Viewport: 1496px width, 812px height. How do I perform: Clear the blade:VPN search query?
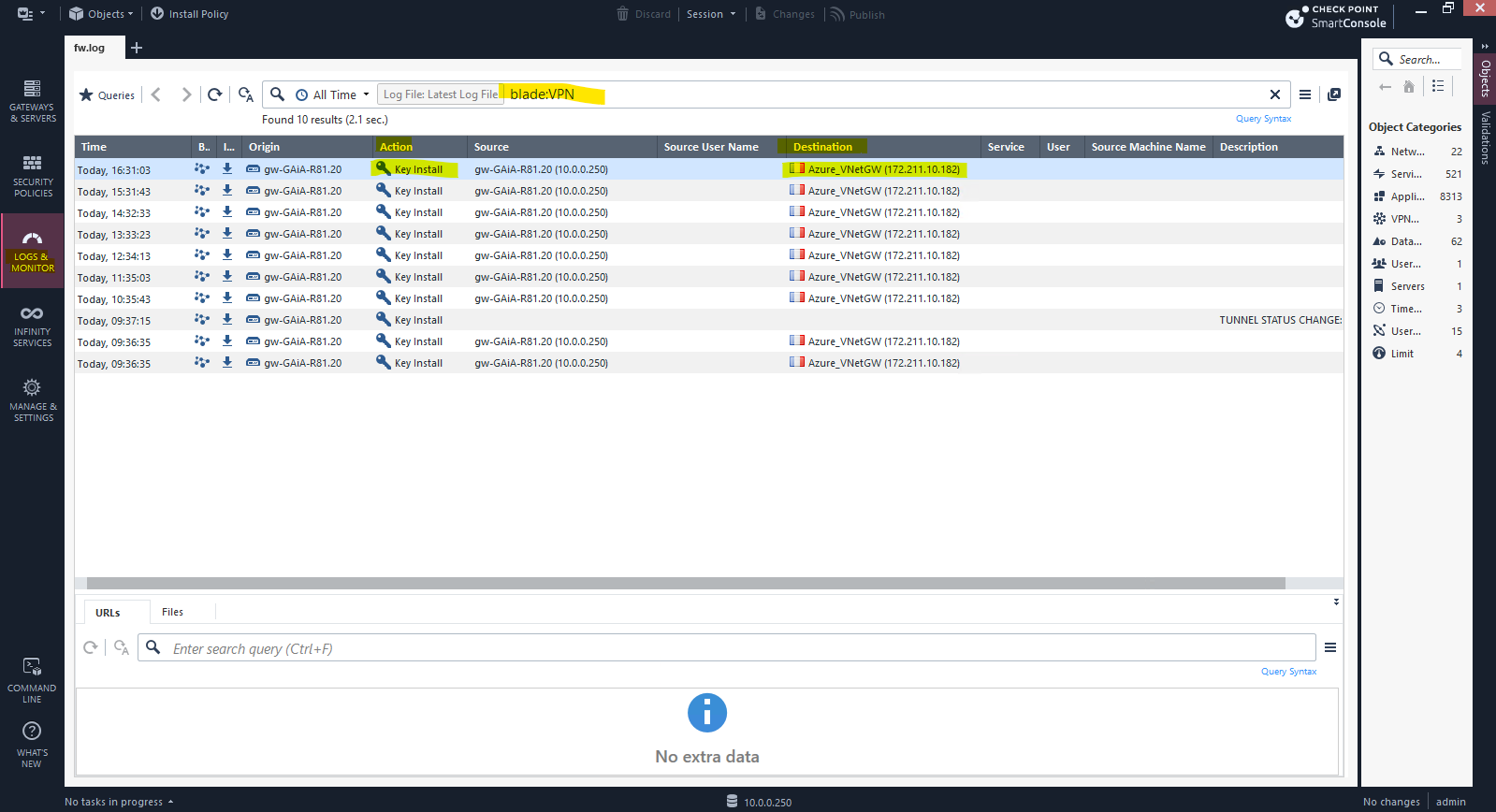click(1274, 94)
